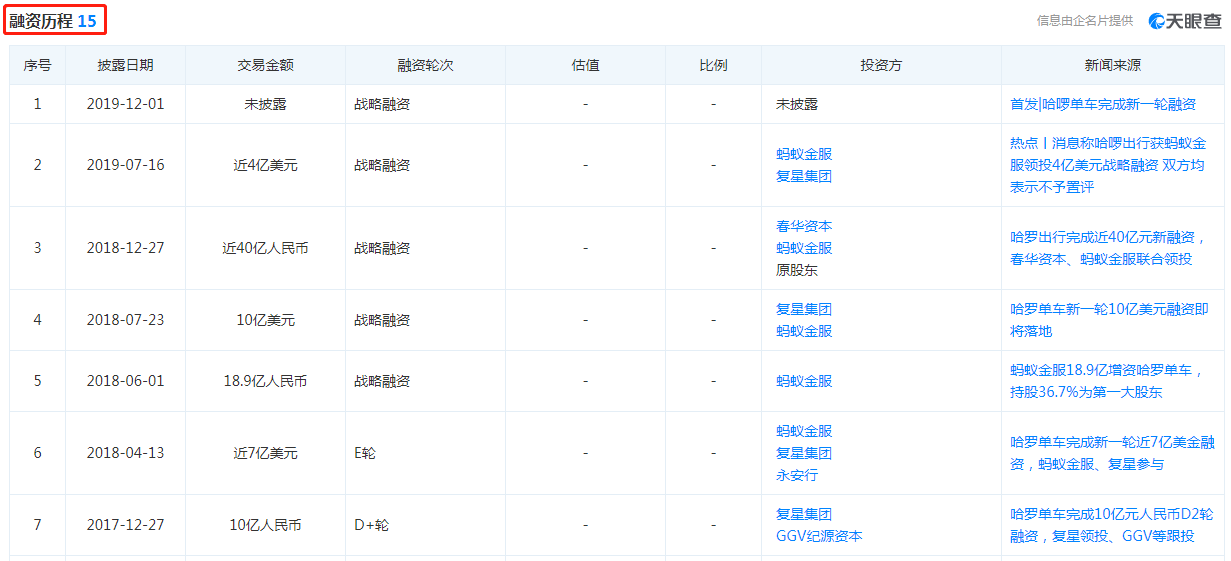Viewport: 1231px width, 561px height.
Task: Click the amount cell 10亿人民币
Action: tap(265, 525)
